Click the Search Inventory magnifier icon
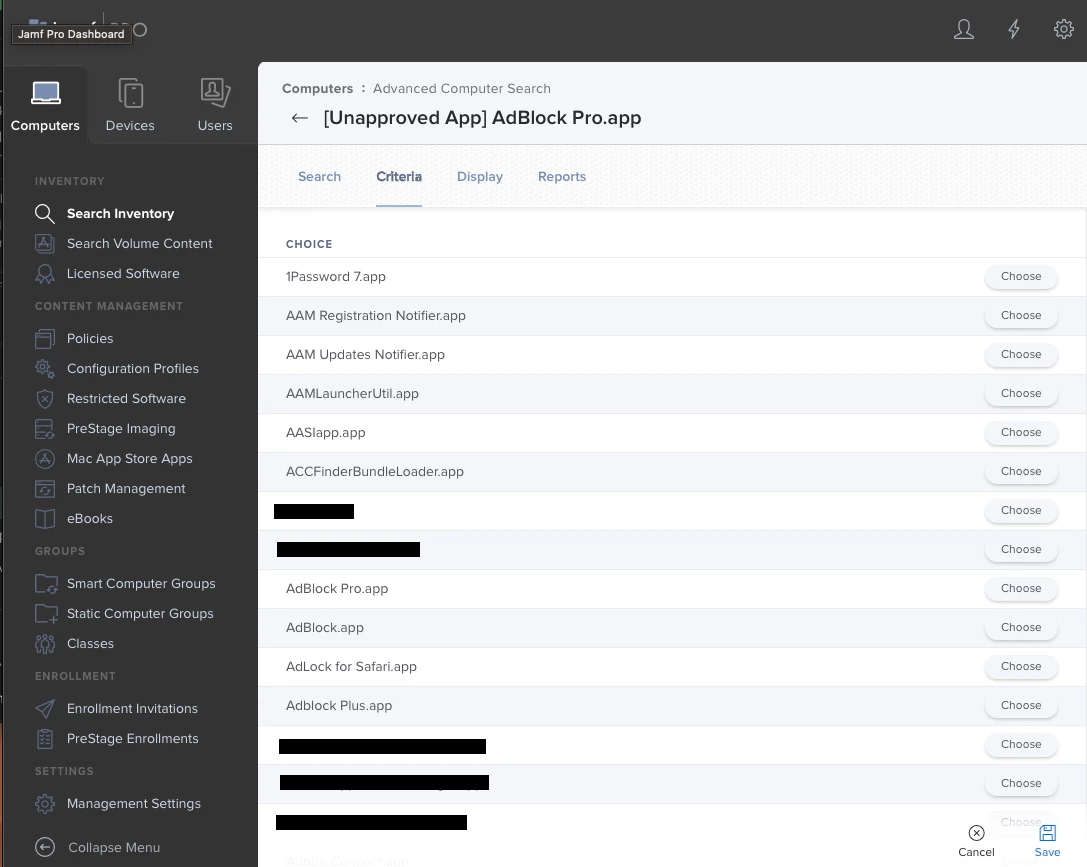 (44, 213)
